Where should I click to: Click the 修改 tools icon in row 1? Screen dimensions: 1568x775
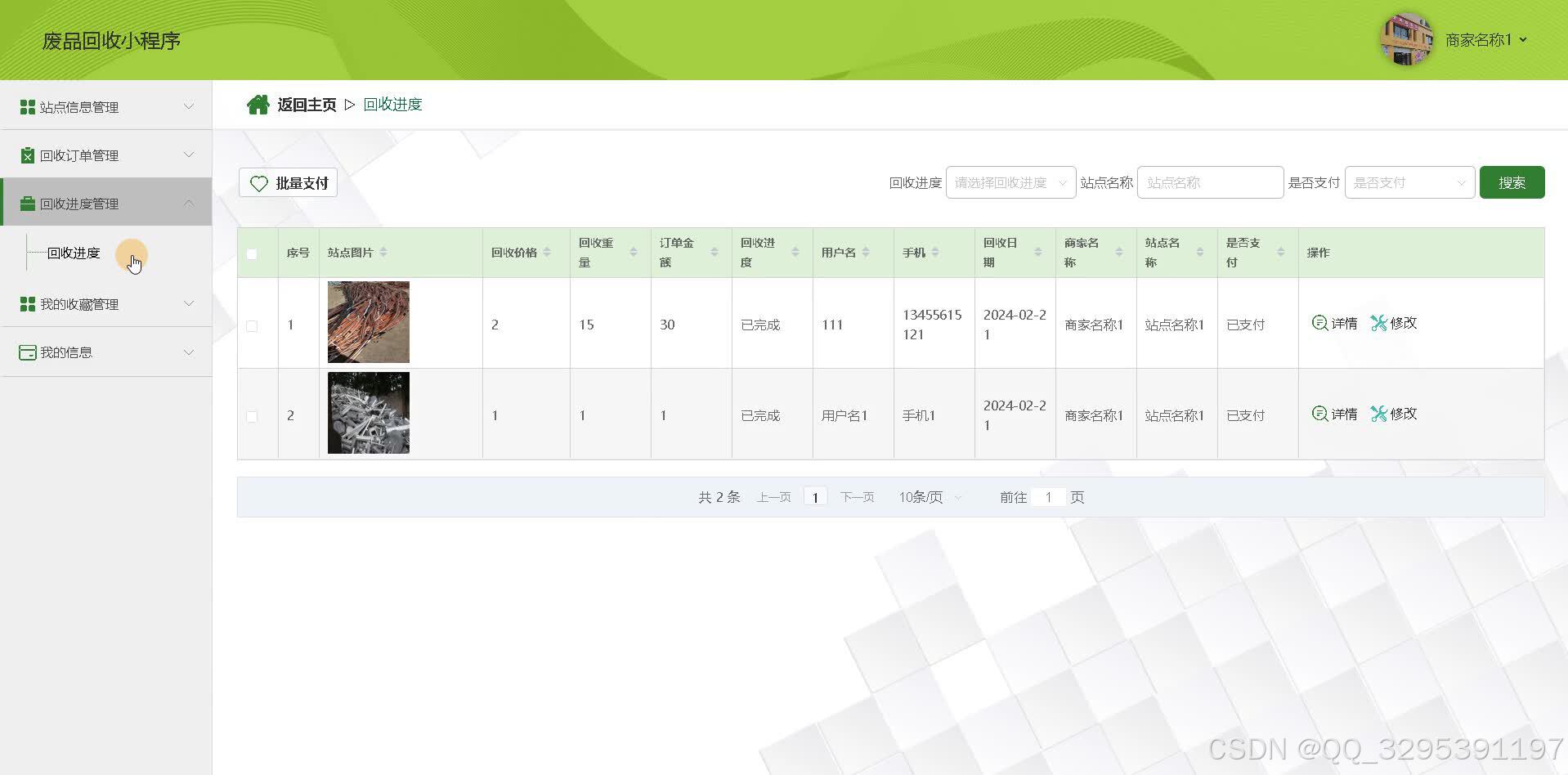(1379, 323)
